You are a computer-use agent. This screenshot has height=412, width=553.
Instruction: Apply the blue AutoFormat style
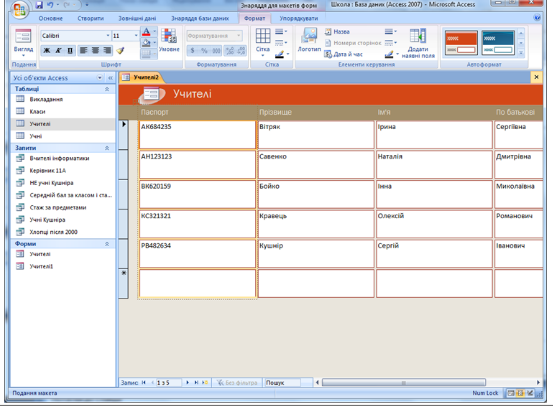click(498, 43)
